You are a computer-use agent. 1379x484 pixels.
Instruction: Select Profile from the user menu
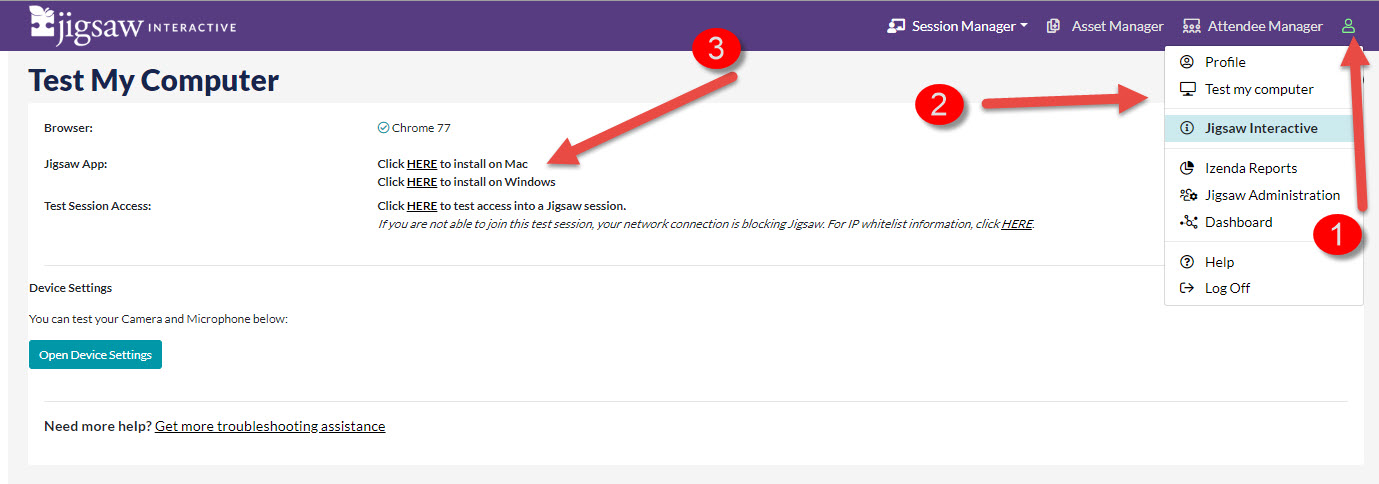[x=1224, y=62]
